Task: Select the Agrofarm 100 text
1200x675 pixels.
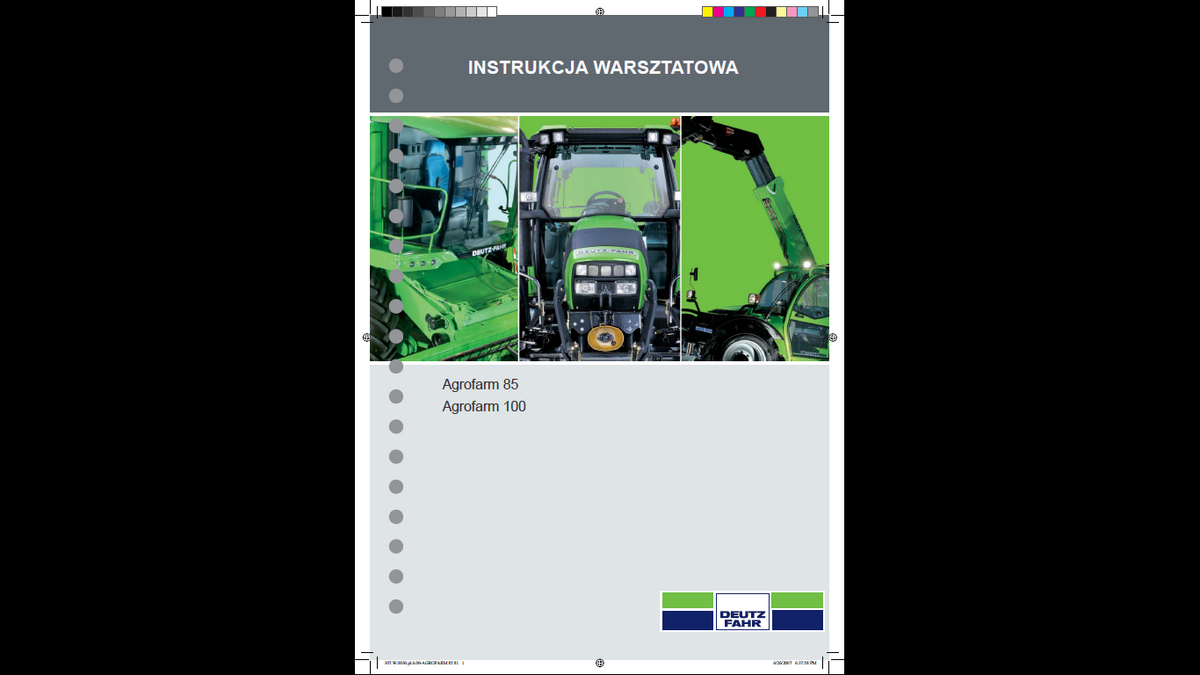Action: click(x=484, y=407)
